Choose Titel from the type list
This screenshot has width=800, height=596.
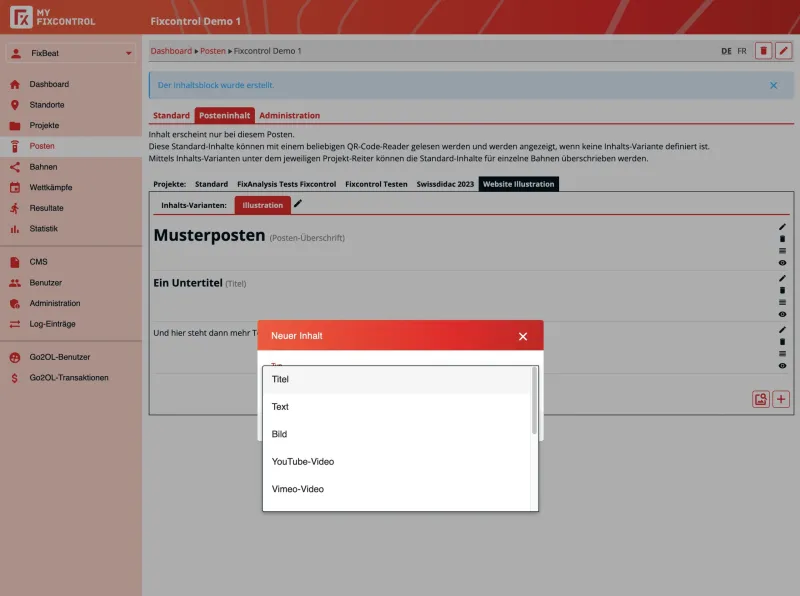pos(396,380)
